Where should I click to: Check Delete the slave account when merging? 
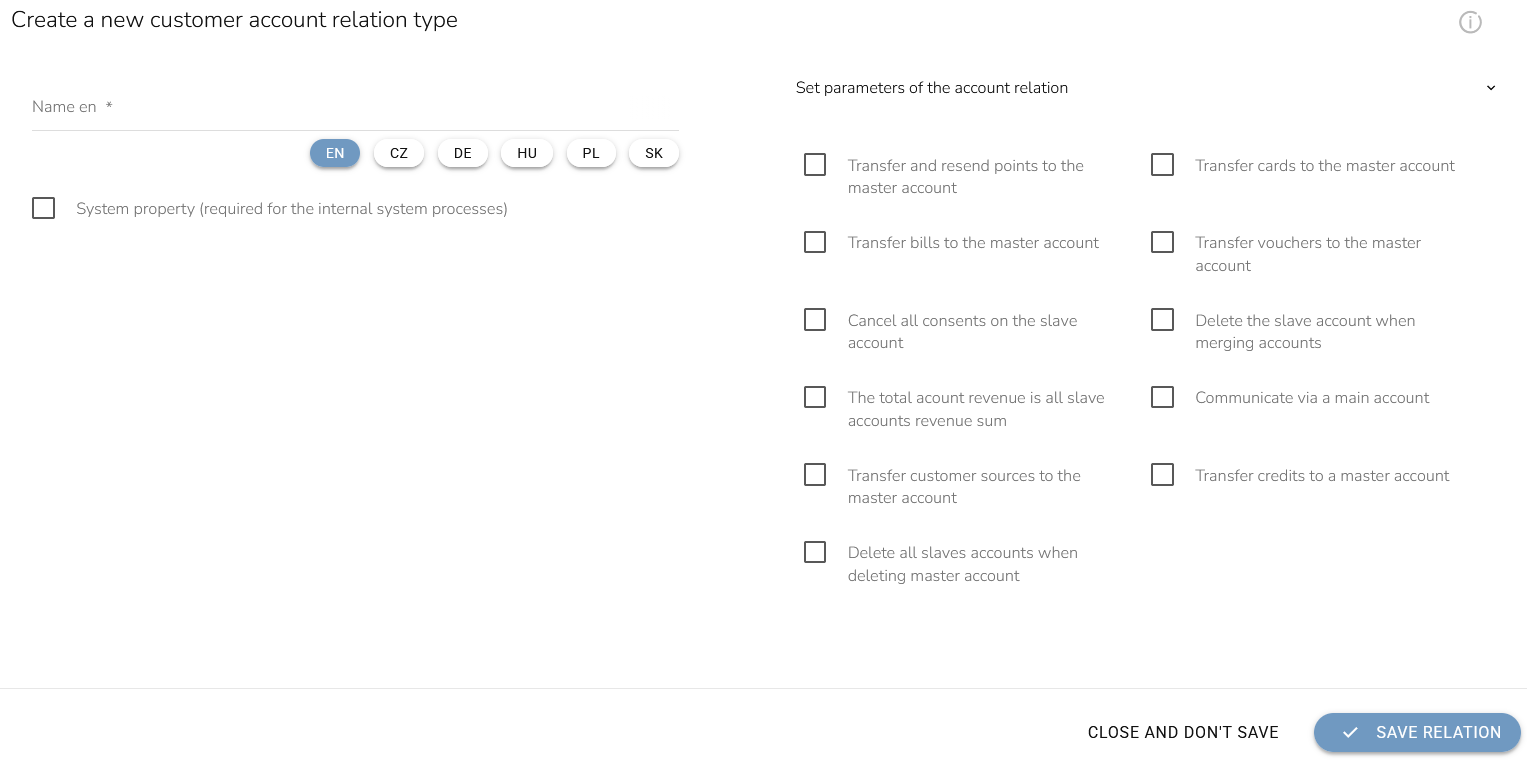[x=1162, y=320]
